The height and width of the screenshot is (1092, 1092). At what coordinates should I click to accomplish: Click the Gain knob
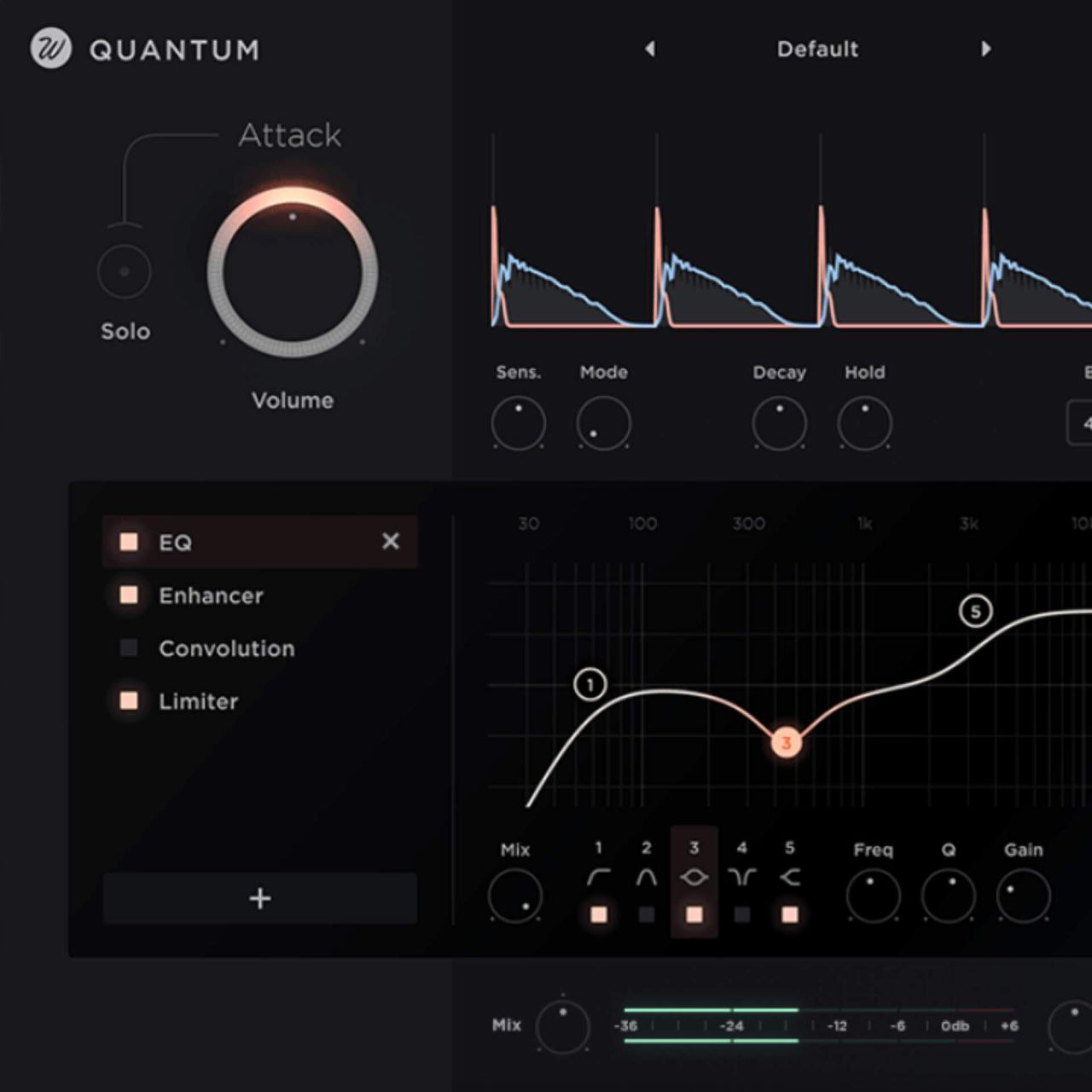point(1023,896)
